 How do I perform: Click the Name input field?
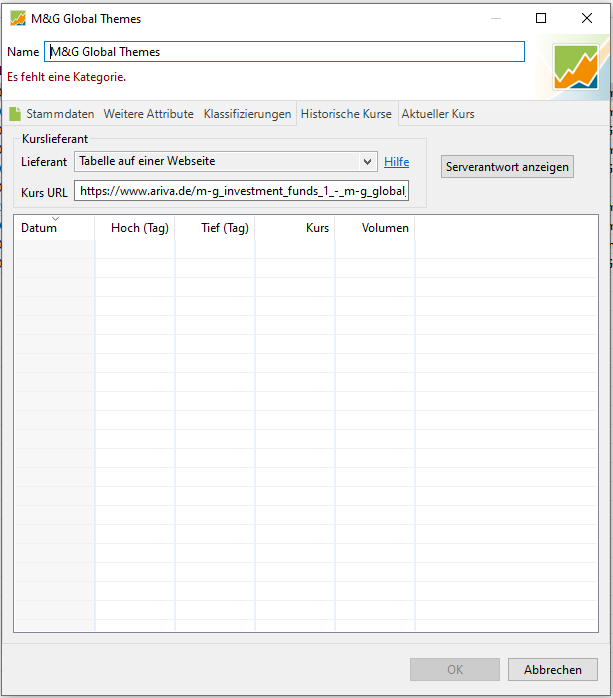[x=284, y=52]
